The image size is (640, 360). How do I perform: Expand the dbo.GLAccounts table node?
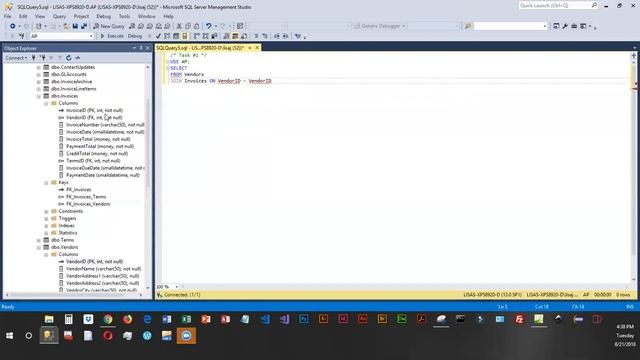click(39, 75)
